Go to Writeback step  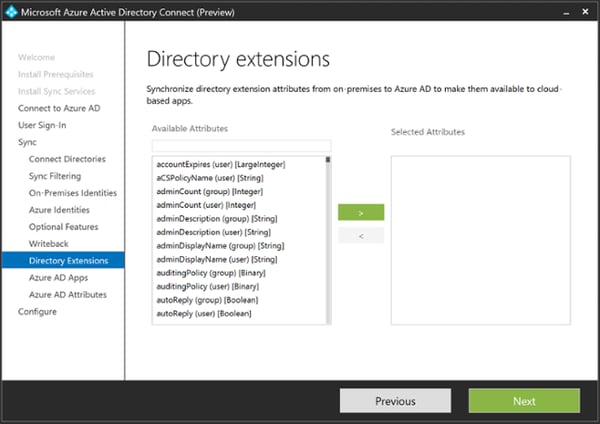49,244
